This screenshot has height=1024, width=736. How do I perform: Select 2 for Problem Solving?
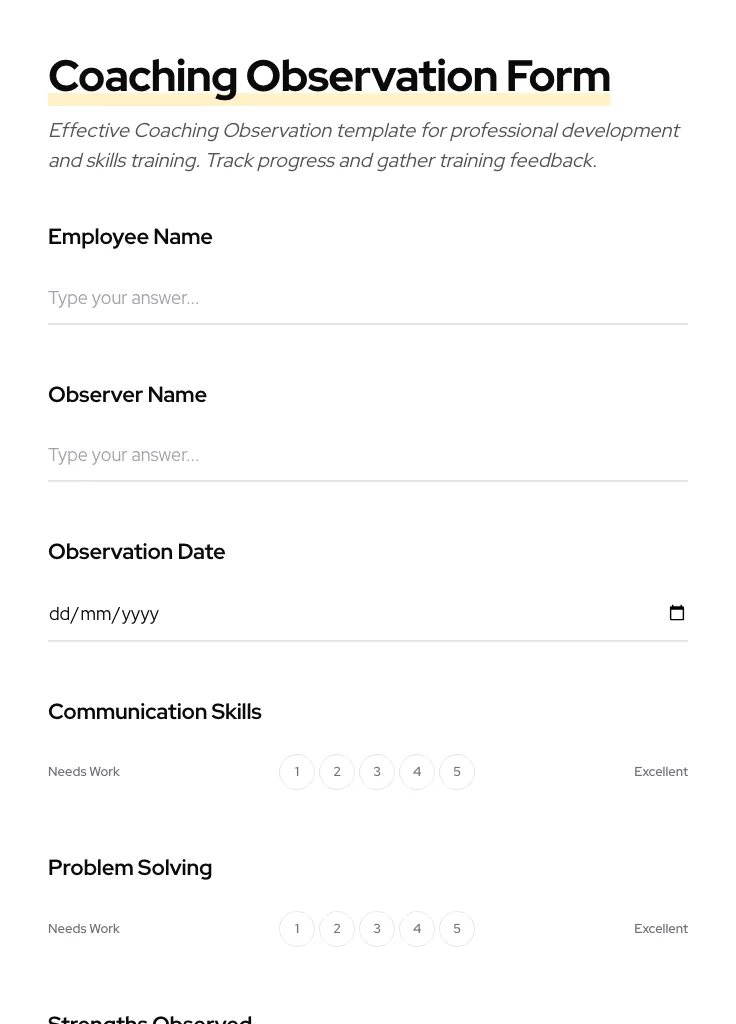pos(337,929)
